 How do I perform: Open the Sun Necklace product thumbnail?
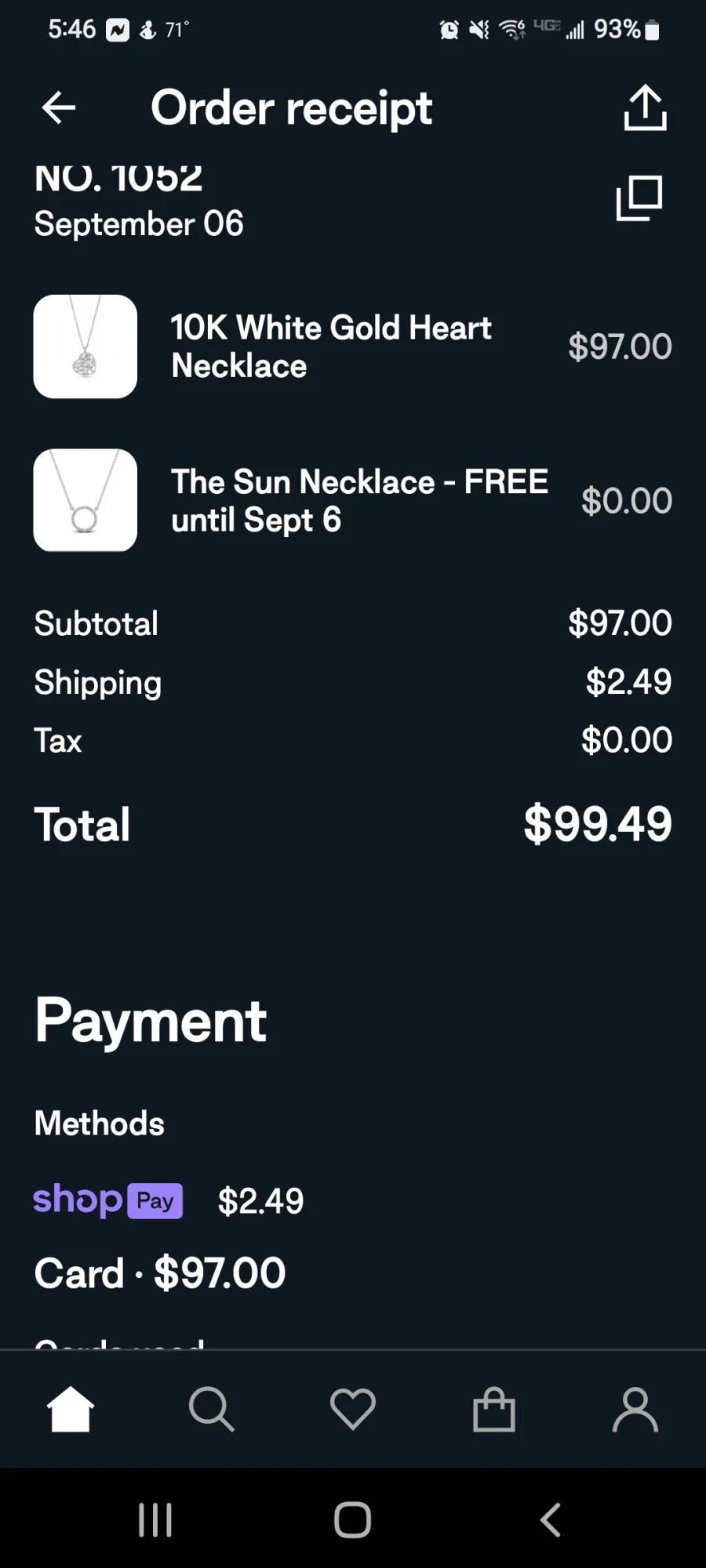click(x=86, y=500)
